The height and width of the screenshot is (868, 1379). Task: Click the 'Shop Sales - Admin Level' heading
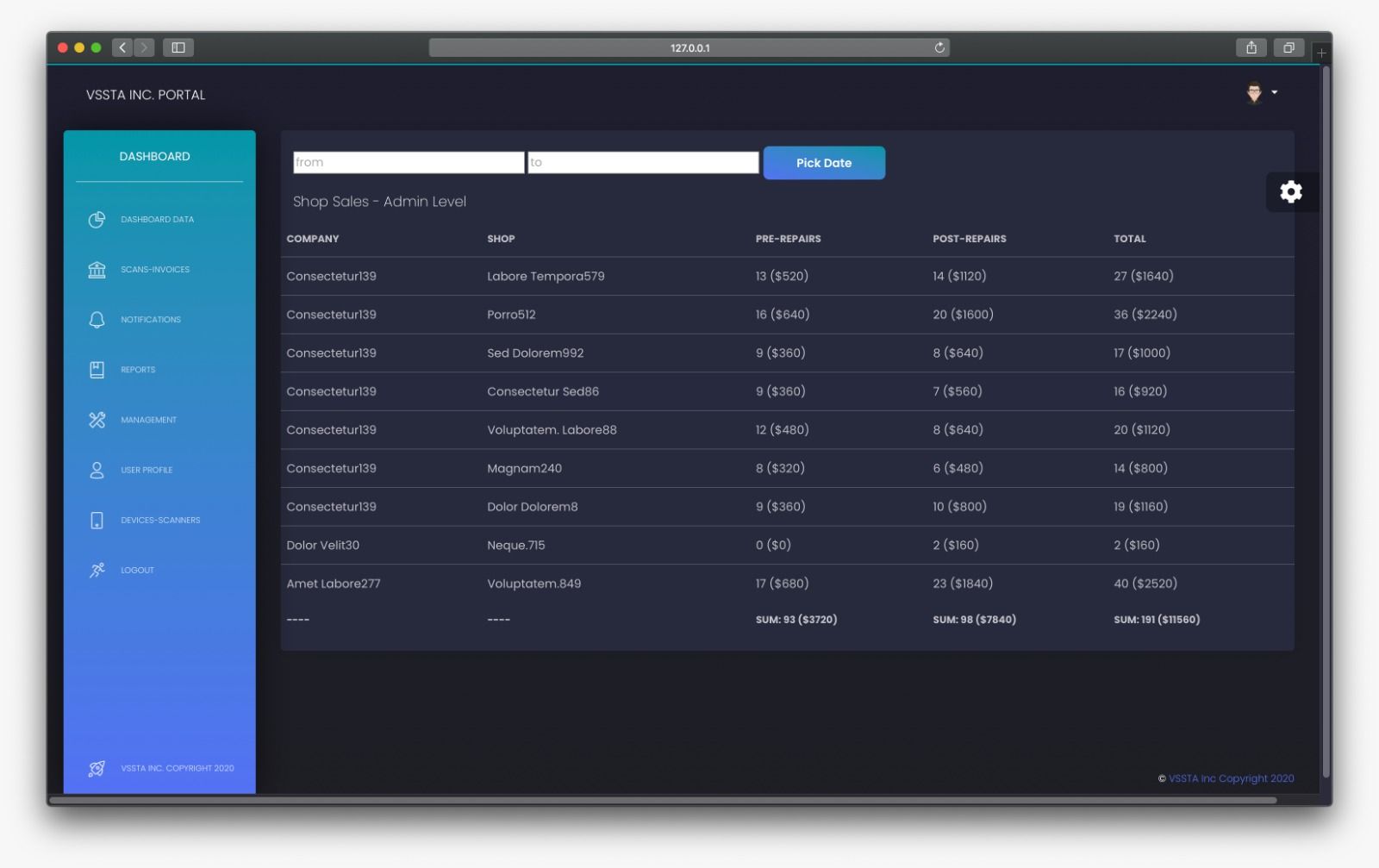point(379,202)
